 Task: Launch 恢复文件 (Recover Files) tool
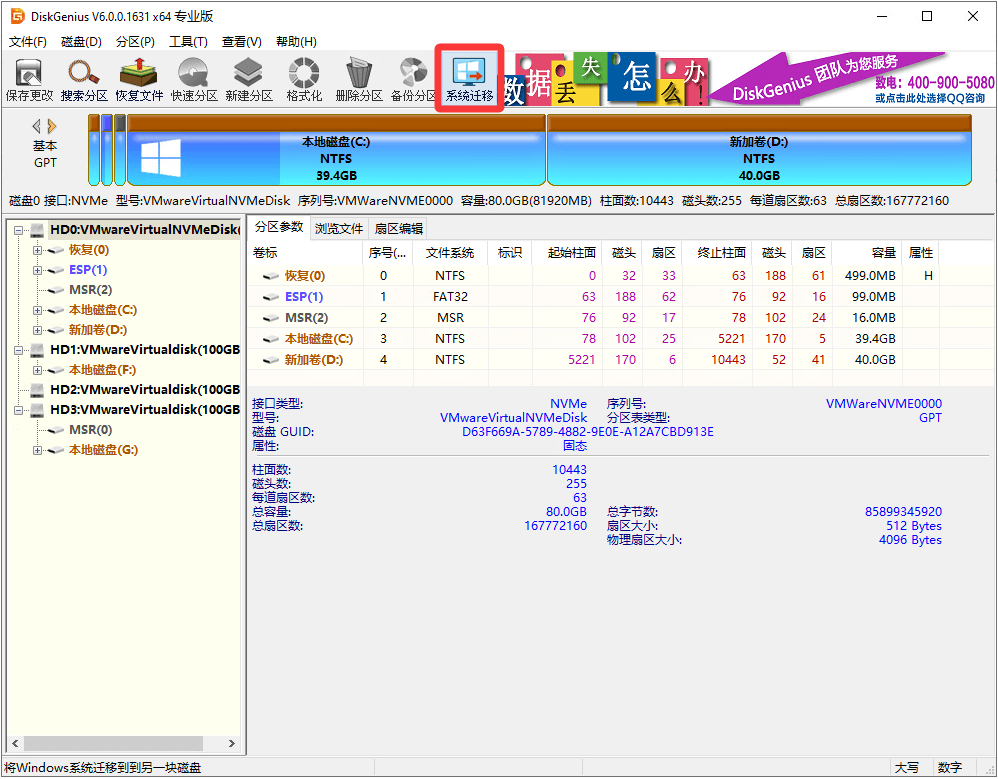point(137,77)
